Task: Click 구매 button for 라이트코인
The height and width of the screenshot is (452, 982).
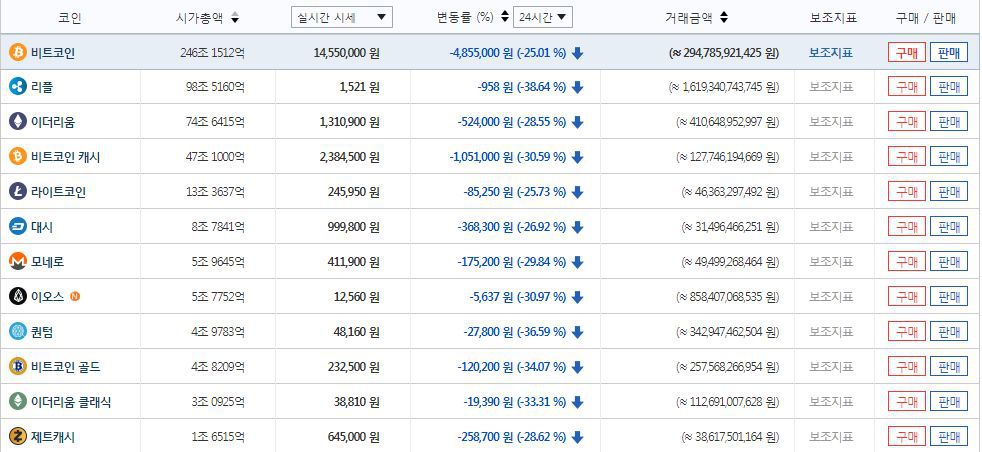Action: [906, 192]
